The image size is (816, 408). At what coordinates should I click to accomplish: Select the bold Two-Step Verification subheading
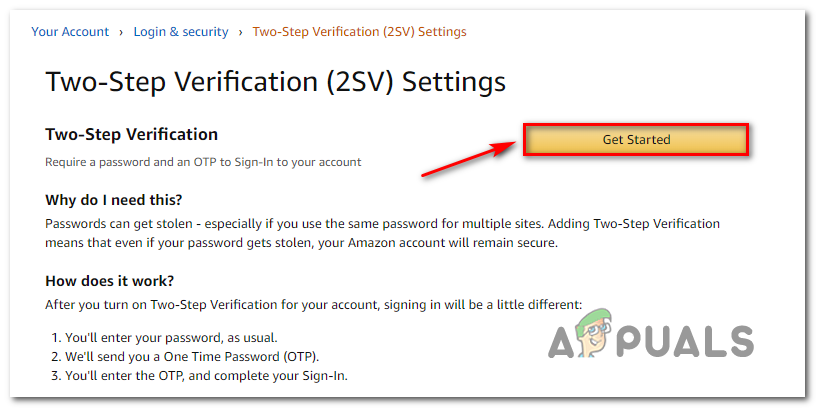(x=131, y=134)
